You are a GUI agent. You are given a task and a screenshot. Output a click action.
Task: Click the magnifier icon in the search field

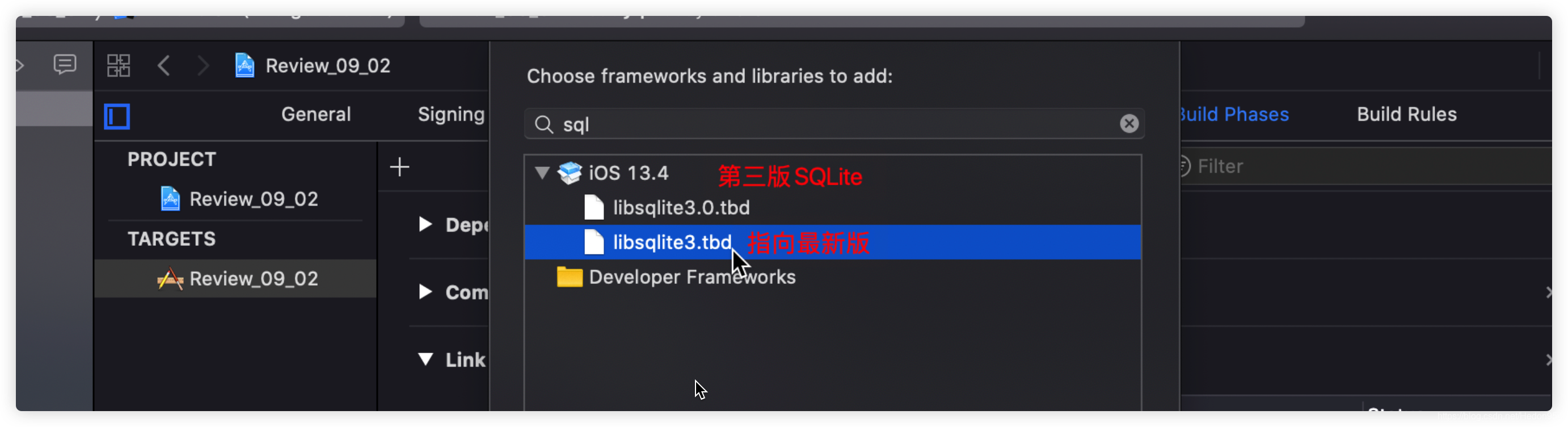[x=543, y=124]
